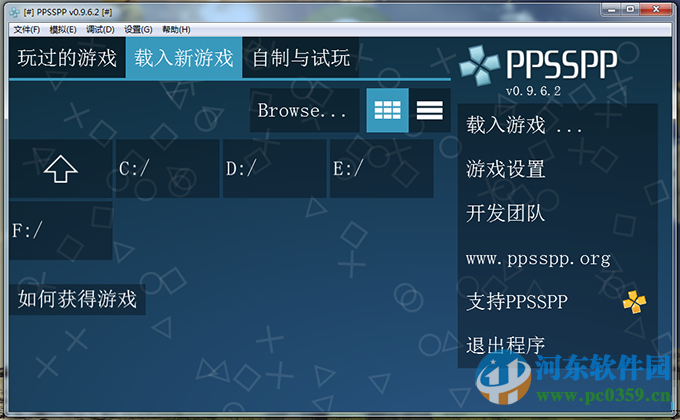Open 游戏设置 settings
The width and height of the screenshot is (680, 420).
[558, 169]
